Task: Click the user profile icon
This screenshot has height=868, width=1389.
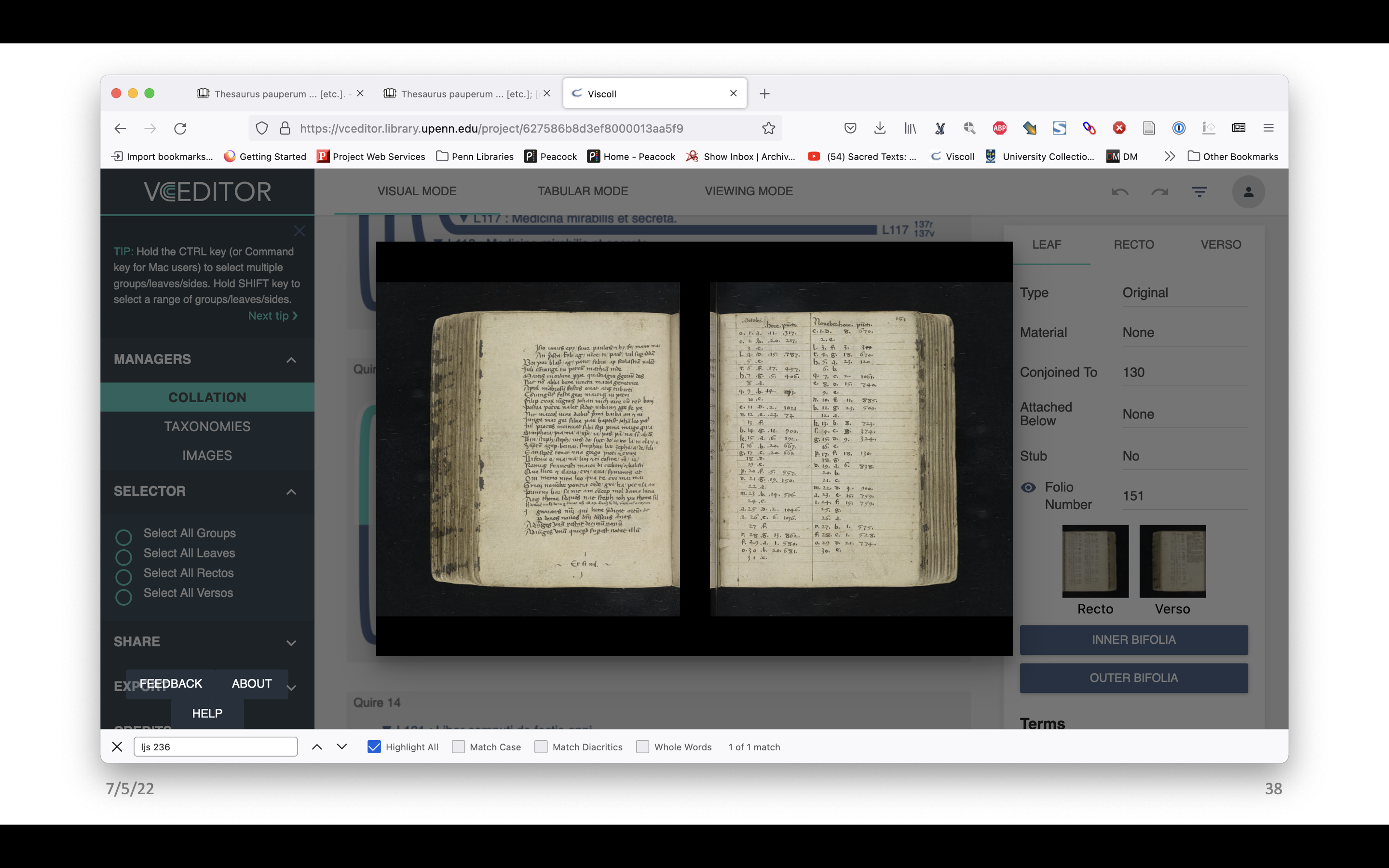Action: click(x=1249, y=192)
